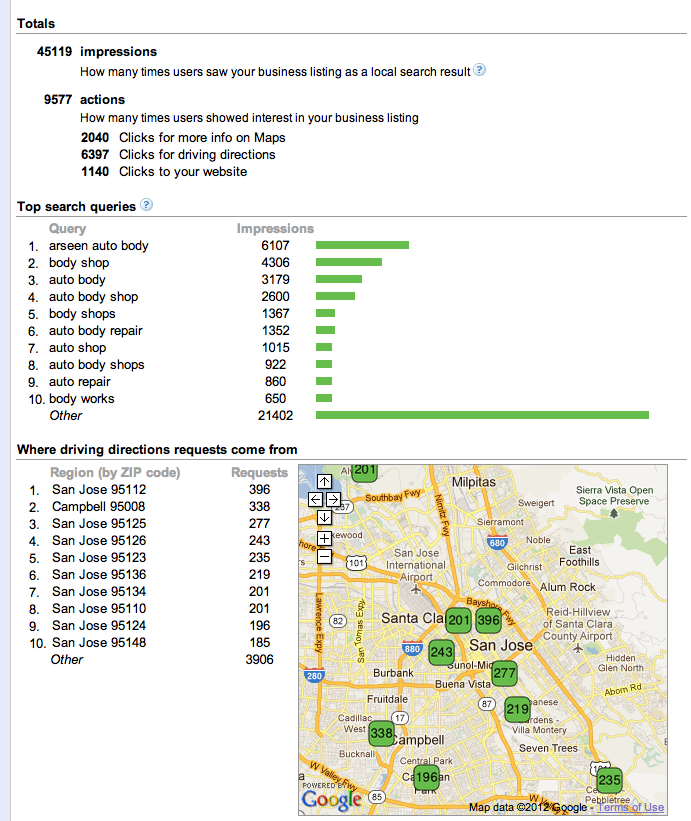Select impressions value 4306

click(275, 262)
